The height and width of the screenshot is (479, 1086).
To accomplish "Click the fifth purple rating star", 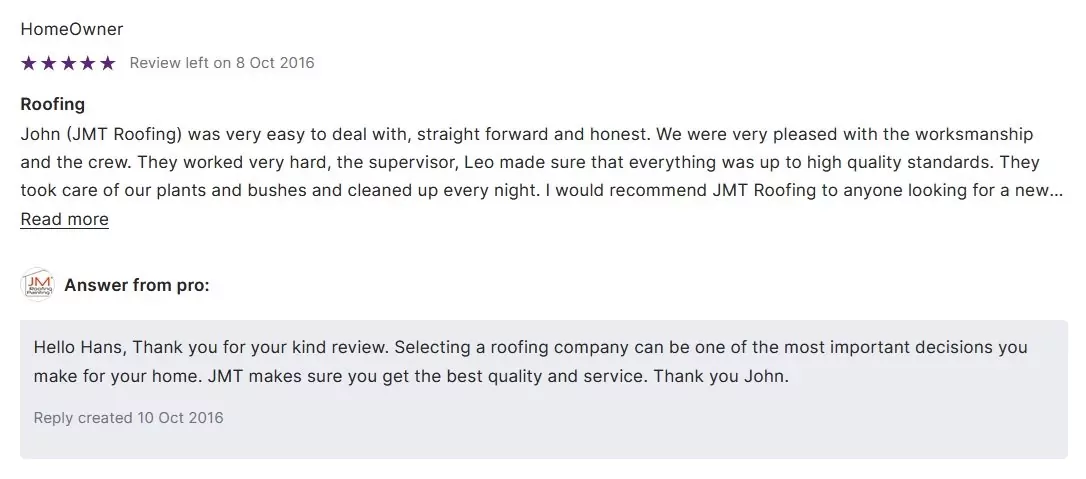I will click(x=108, y=63).
